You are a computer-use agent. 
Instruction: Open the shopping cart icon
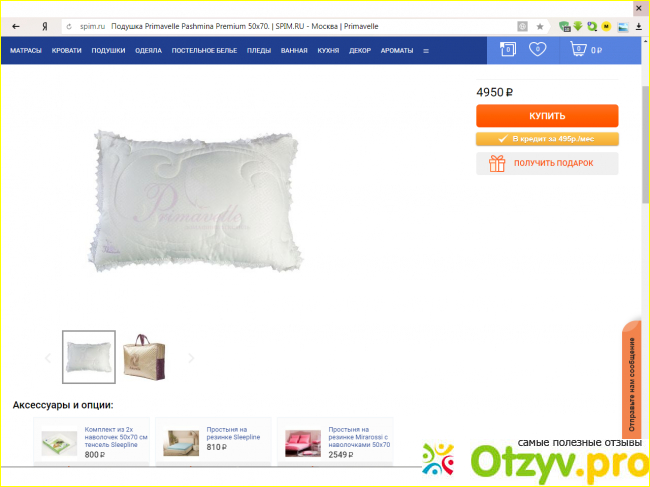(x=578, y=49)
